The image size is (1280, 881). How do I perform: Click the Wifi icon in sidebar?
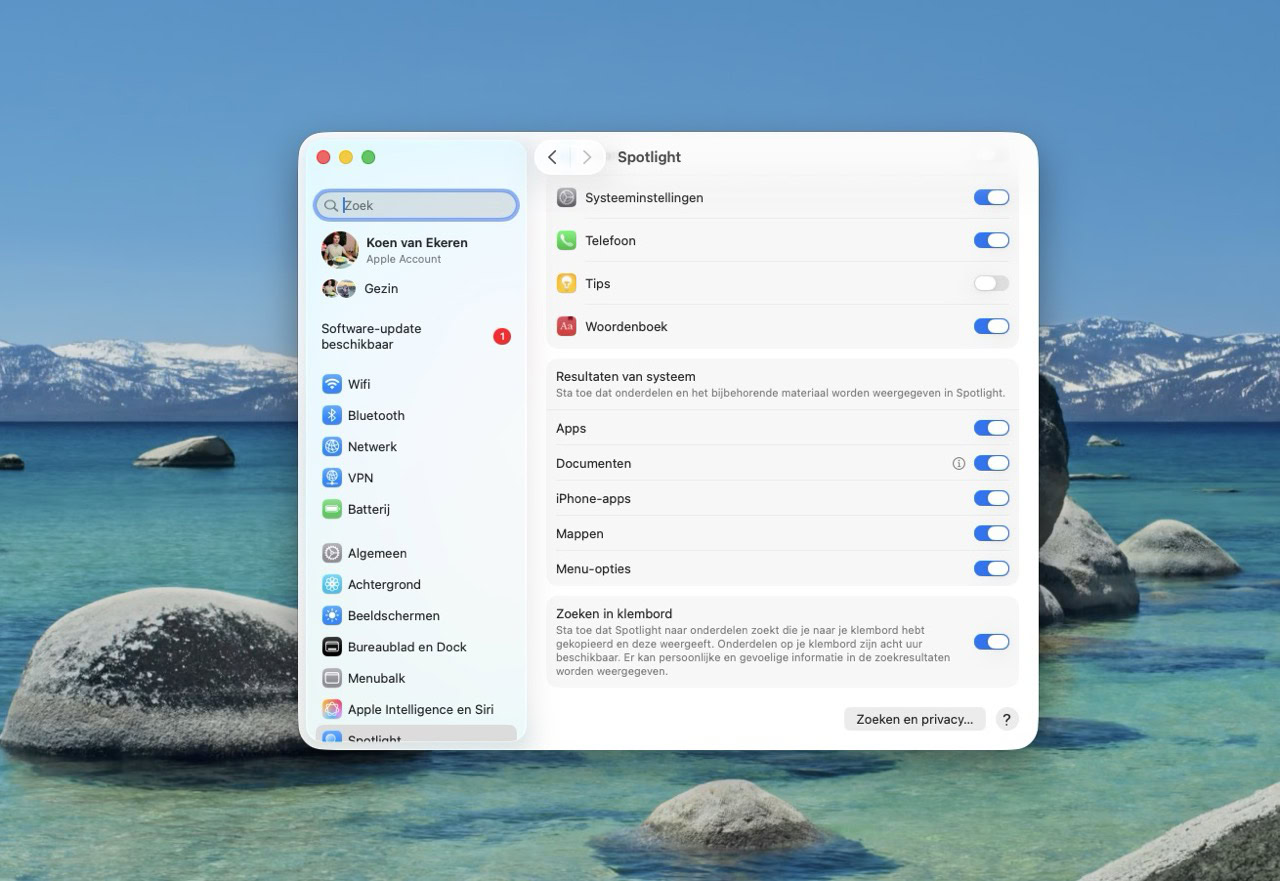(332, 384)
